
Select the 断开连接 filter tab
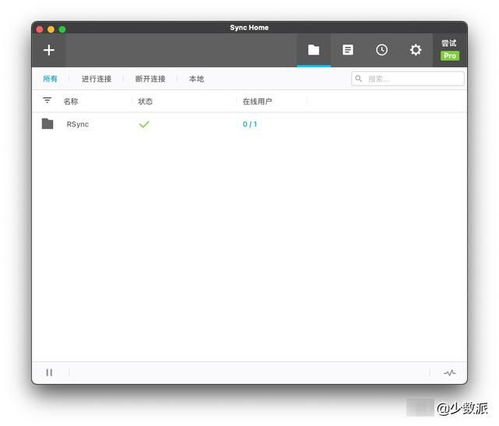(150, 79)
